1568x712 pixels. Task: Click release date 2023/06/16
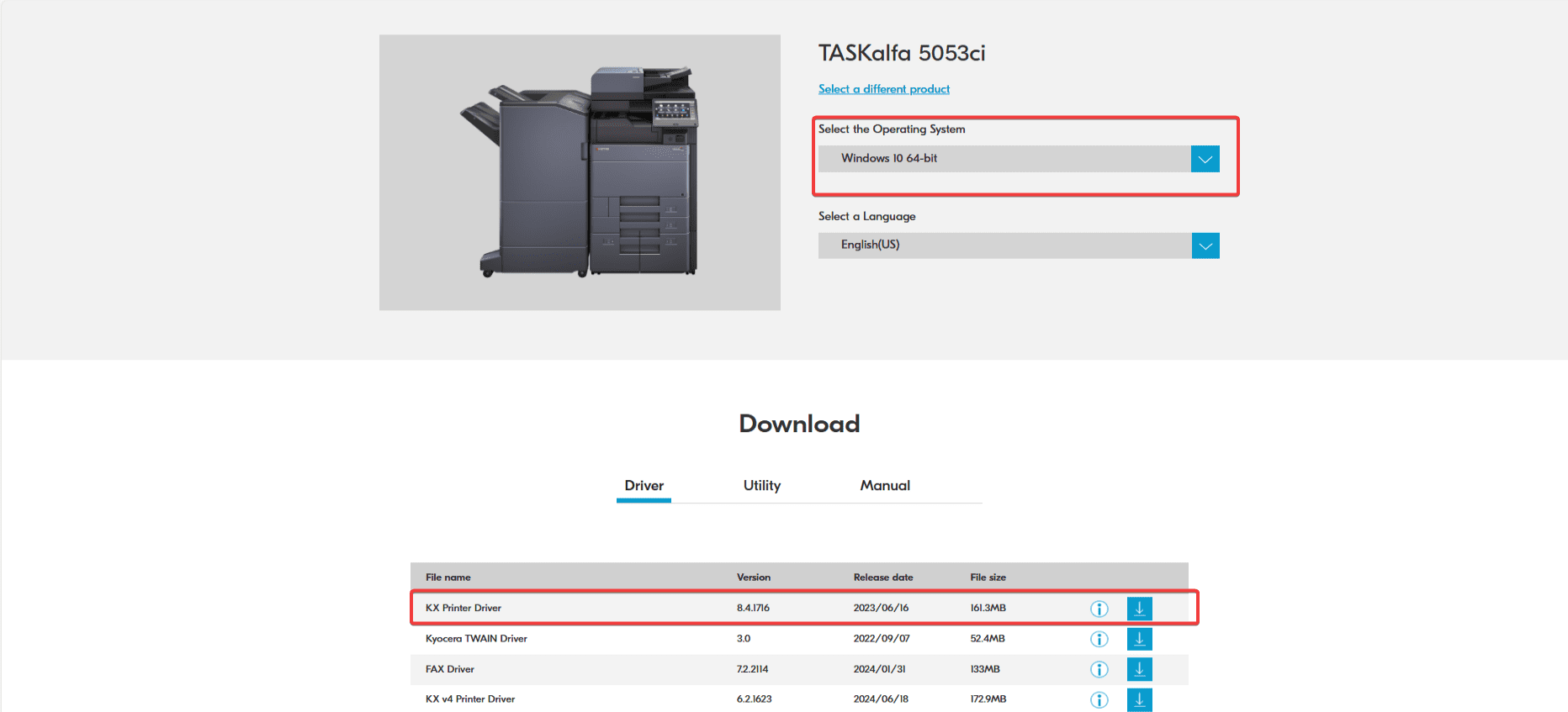881,608
